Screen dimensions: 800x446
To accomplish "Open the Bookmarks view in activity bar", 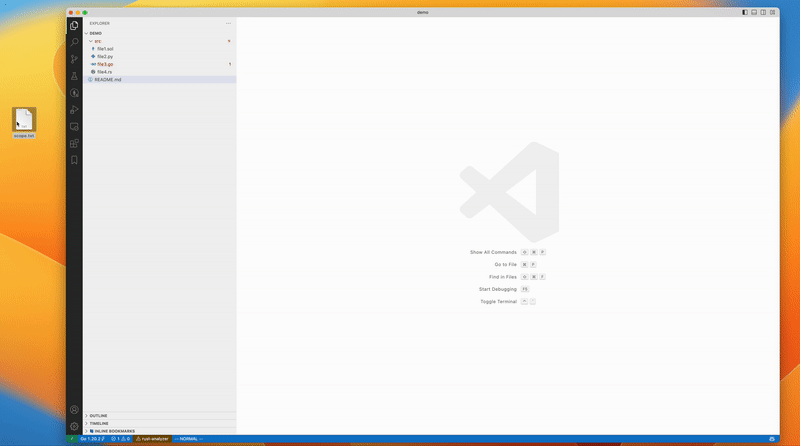I will click(x=74, y=160).
